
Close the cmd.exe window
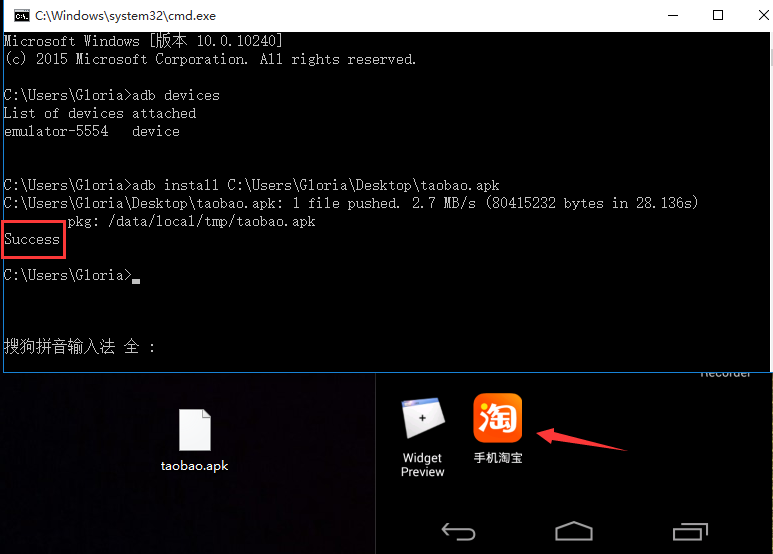coord(763,15)
